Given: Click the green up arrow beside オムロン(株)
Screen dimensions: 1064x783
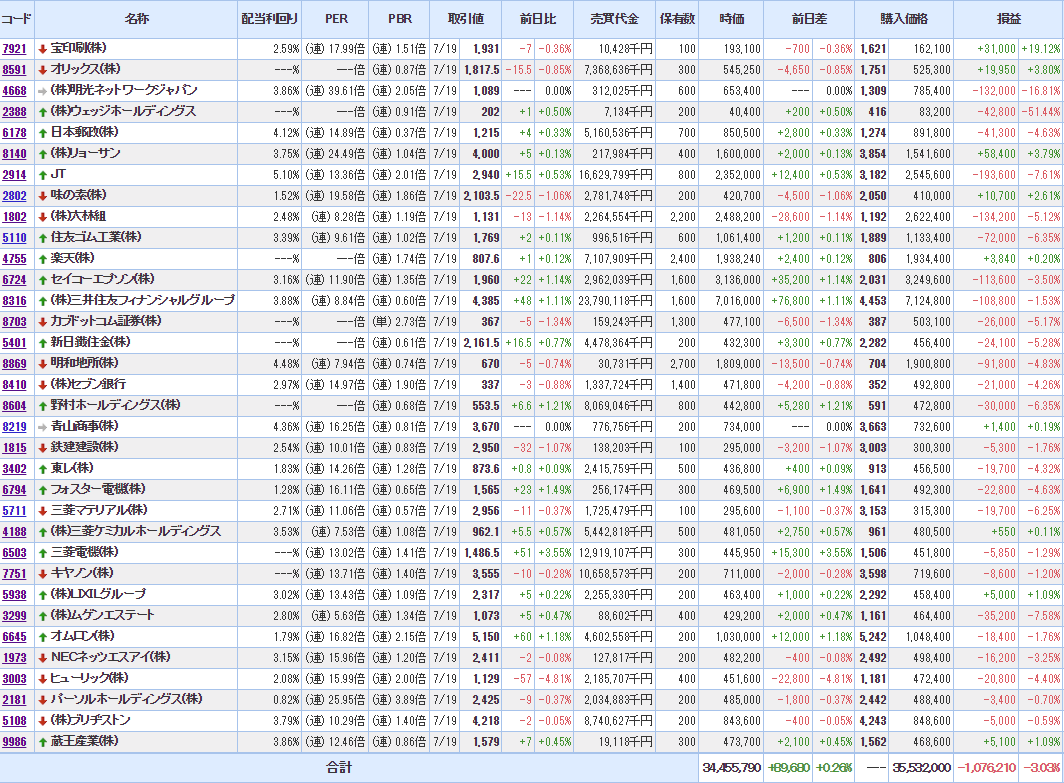Looking at the screenshot, I should click(x=42, y=637).
